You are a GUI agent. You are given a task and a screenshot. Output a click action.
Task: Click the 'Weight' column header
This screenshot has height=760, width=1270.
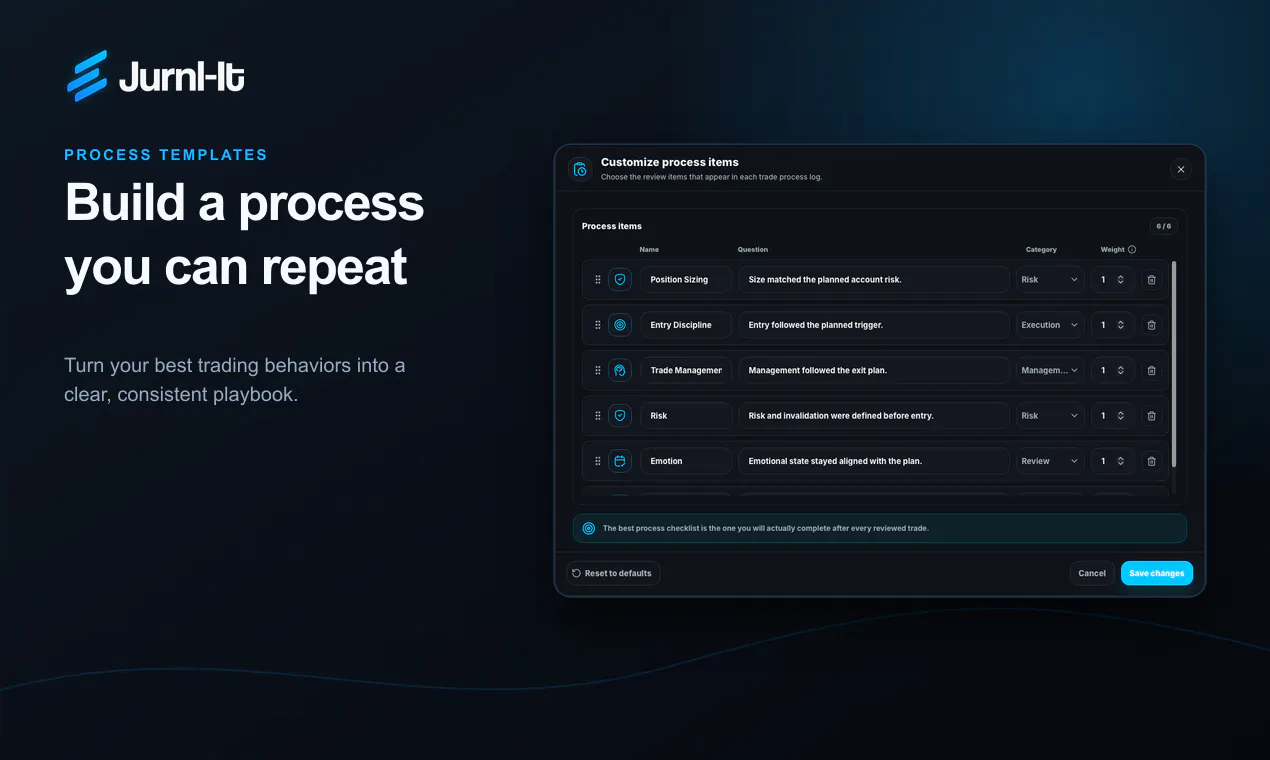pos(1113,250)
